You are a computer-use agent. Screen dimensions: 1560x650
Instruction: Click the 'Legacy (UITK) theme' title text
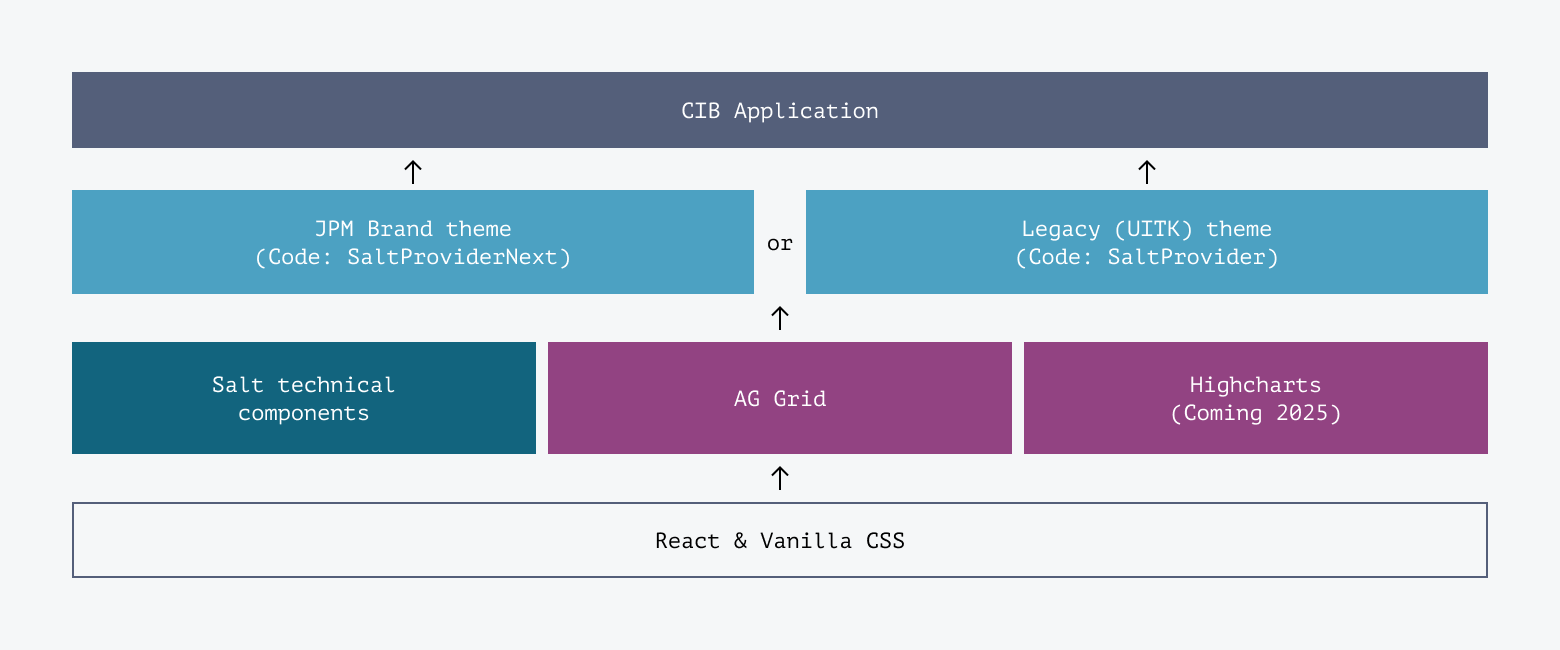point(1146,229)
